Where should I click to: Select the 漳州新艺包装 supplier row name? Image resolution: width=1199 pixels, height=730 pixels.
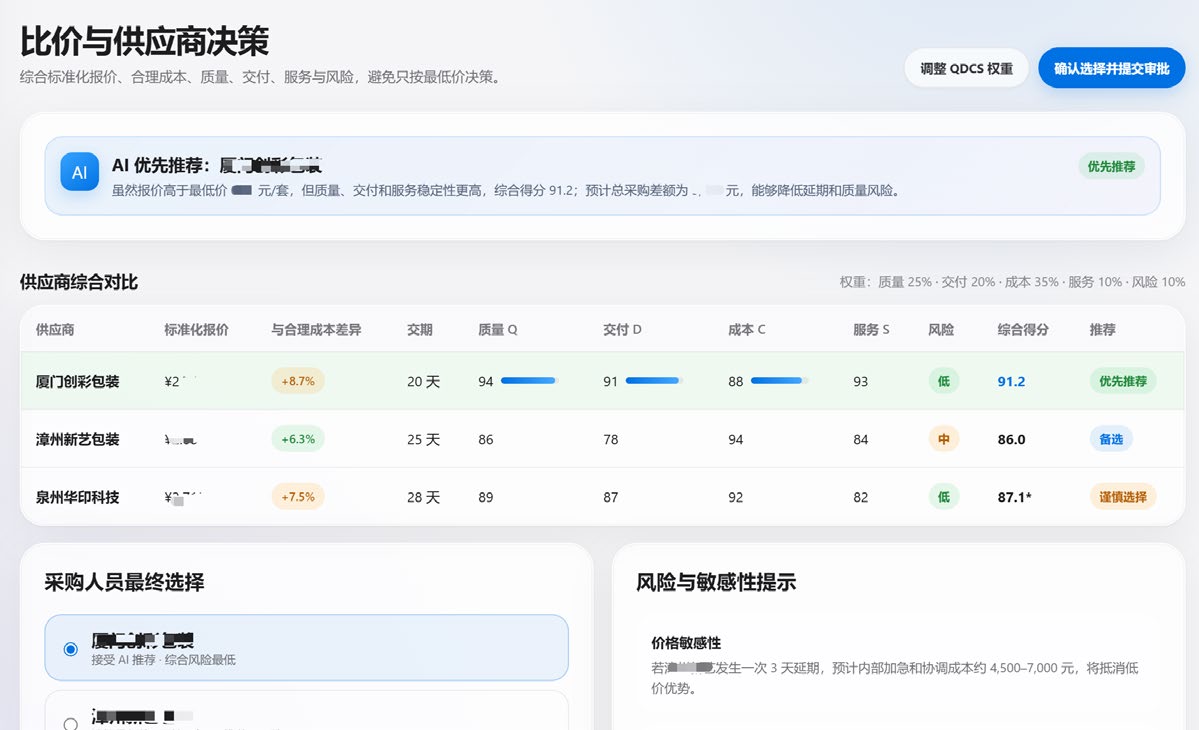[77, 440]
